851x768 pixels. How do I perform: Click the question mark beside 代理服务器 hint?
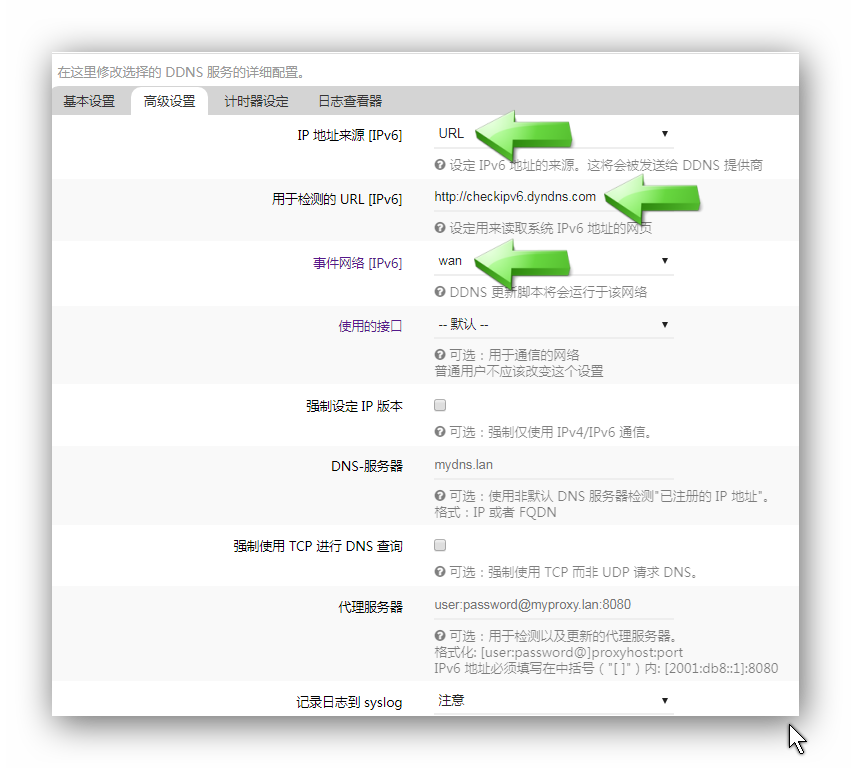point(438,637)
